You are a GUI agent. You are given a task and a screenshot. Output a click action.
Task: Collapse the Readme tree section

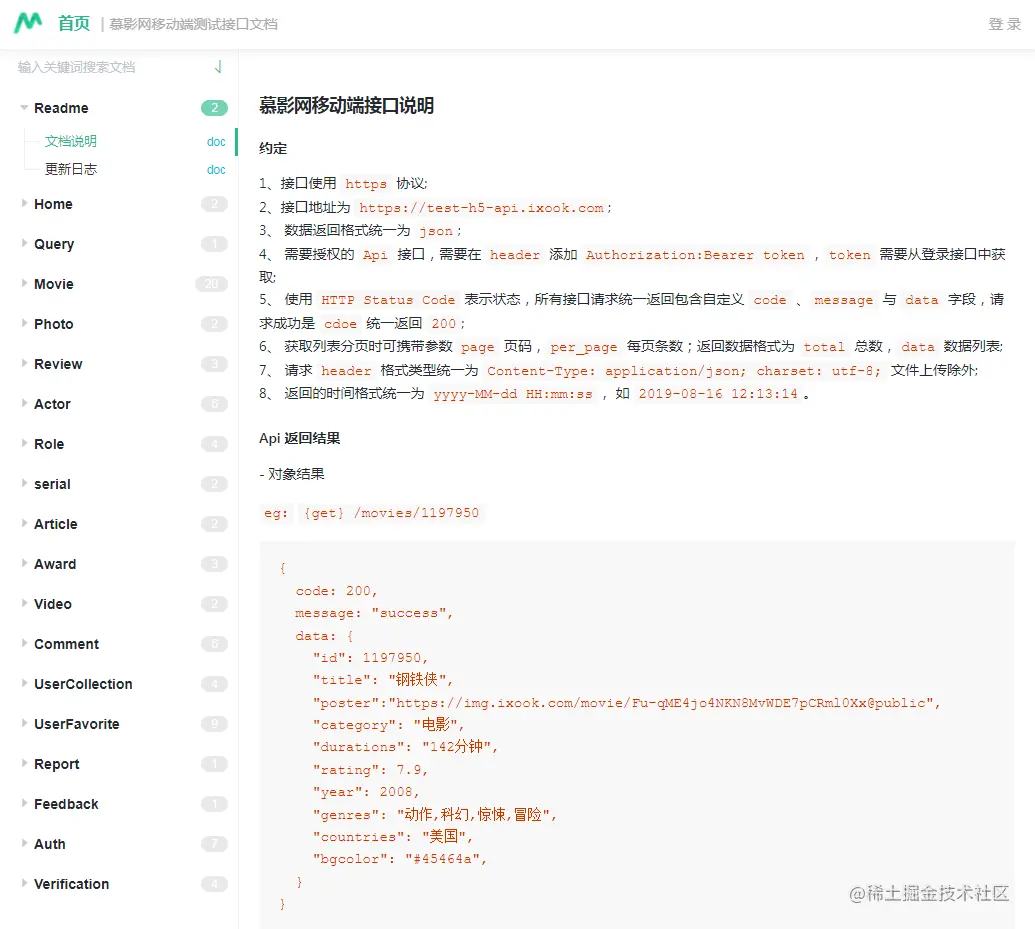coord(24,107)
